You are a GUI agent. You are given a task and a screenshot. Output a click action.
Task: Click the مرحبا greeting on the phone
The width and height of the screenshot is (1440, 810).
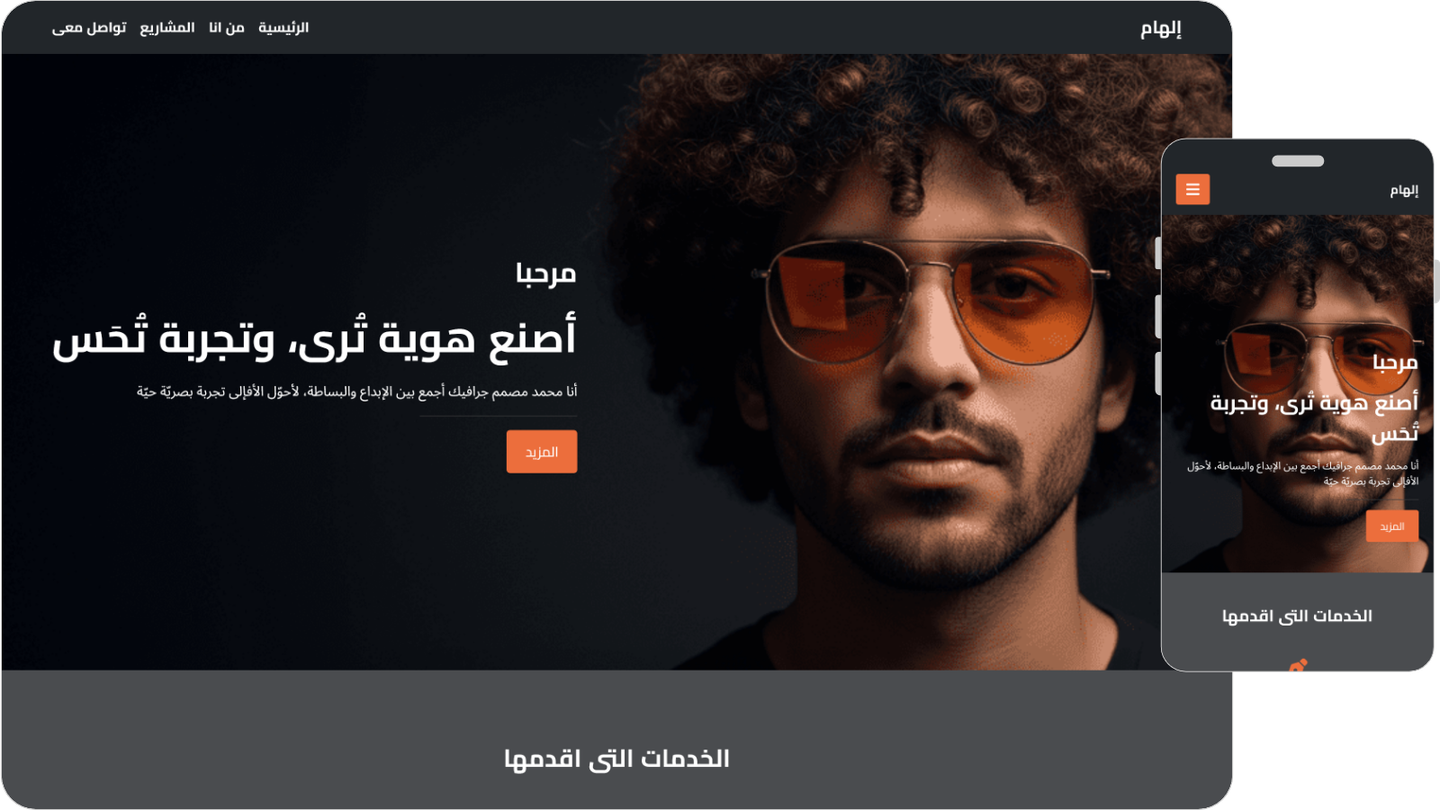(x=1396, y=362)
